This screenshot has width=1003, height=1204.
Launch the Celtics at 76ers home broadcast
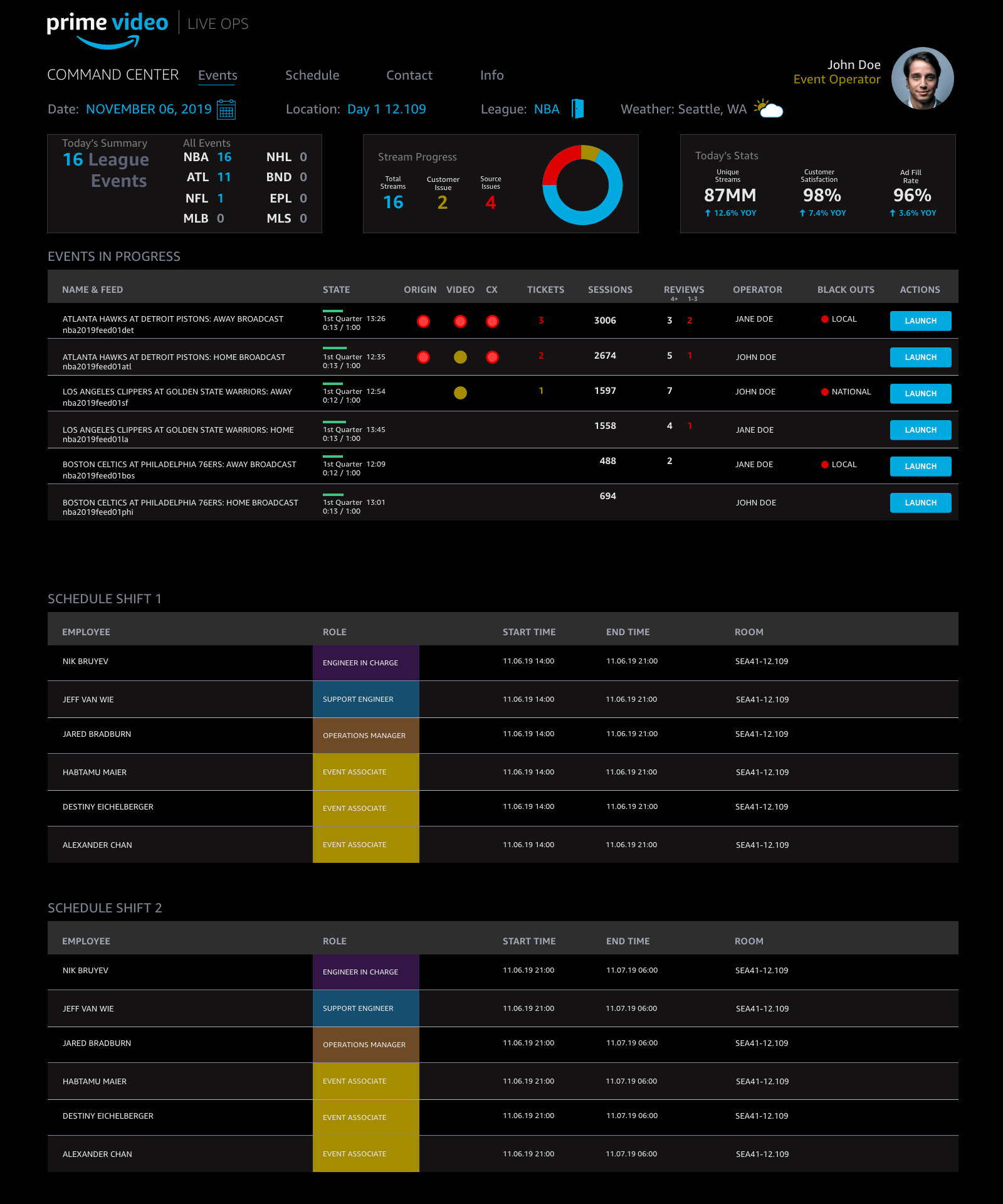pyautogui.click(x=920, y=503)
